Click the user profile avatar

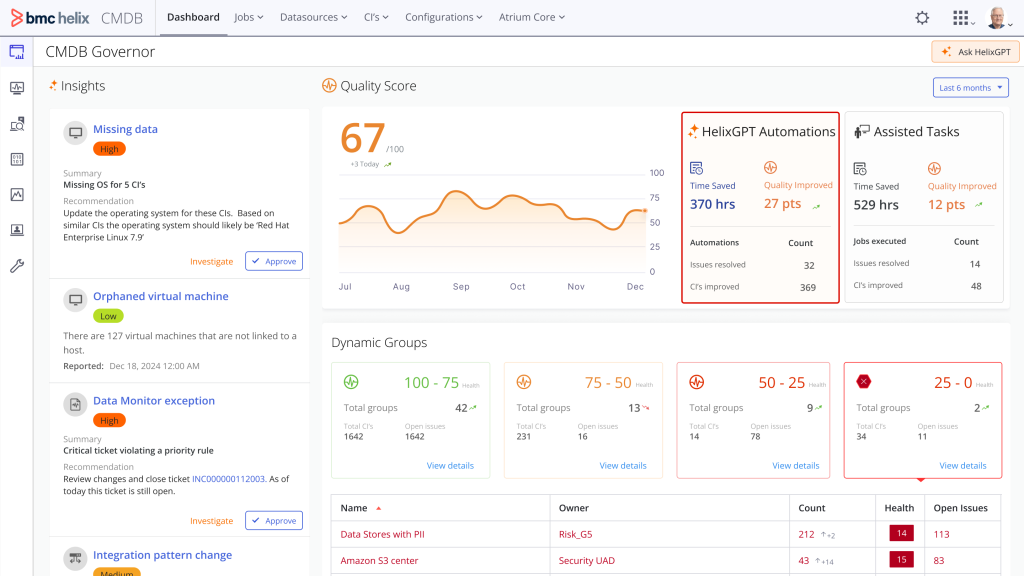tap(997, 18)
